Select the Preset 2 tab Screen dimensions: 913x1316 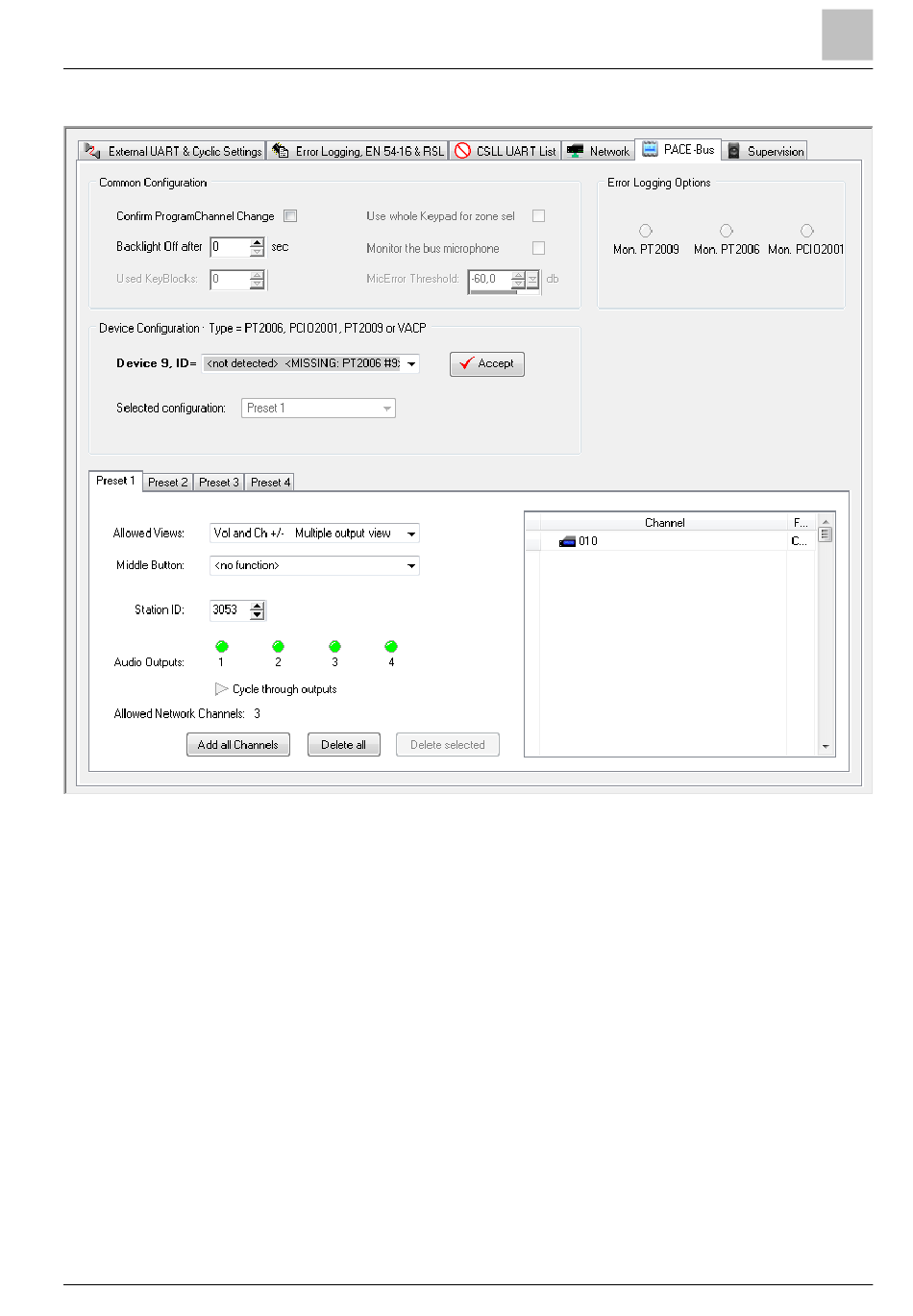(168, 483)
